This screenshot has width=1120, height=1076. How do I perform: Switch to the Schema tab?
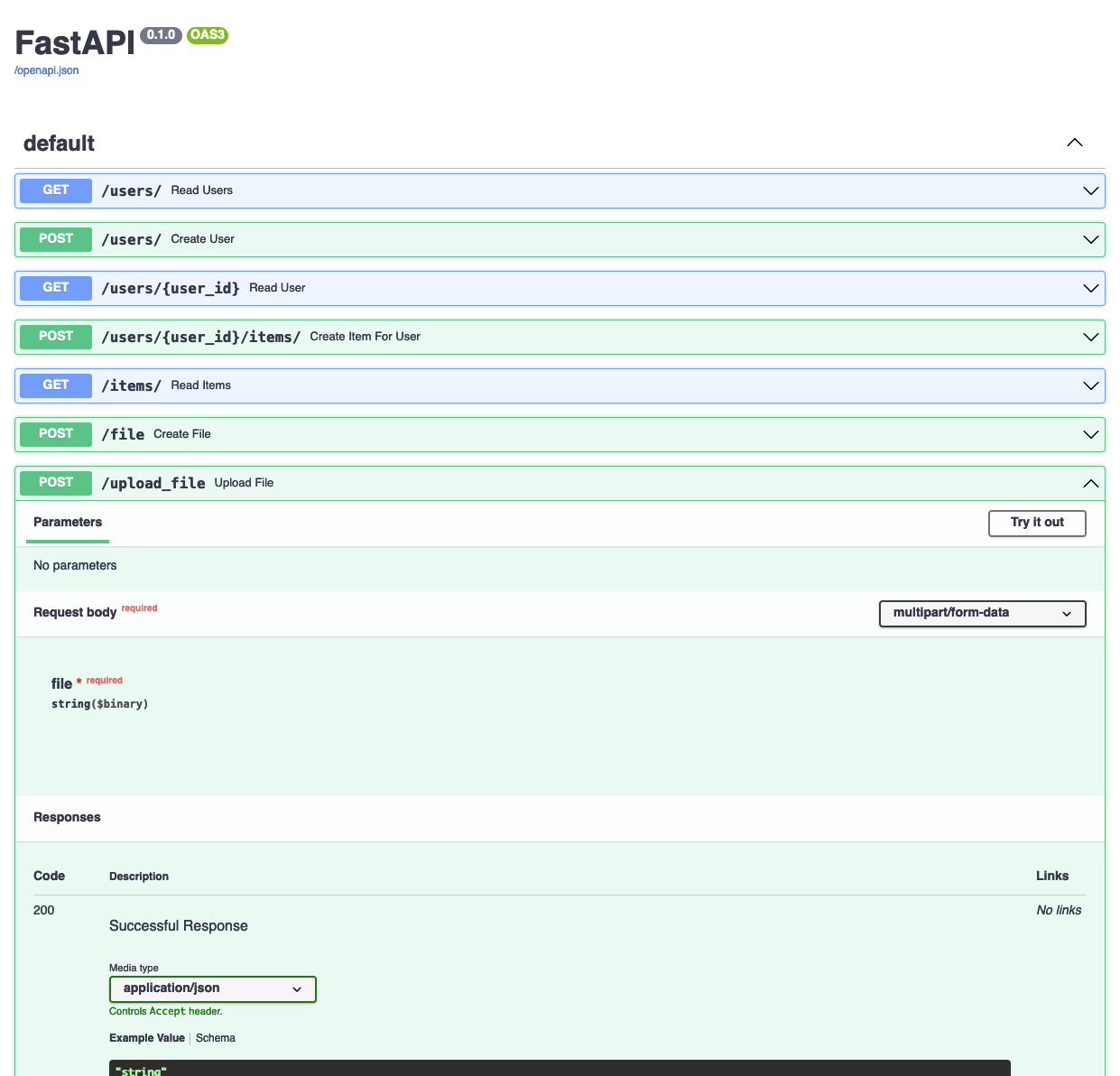click(216, 1038)
